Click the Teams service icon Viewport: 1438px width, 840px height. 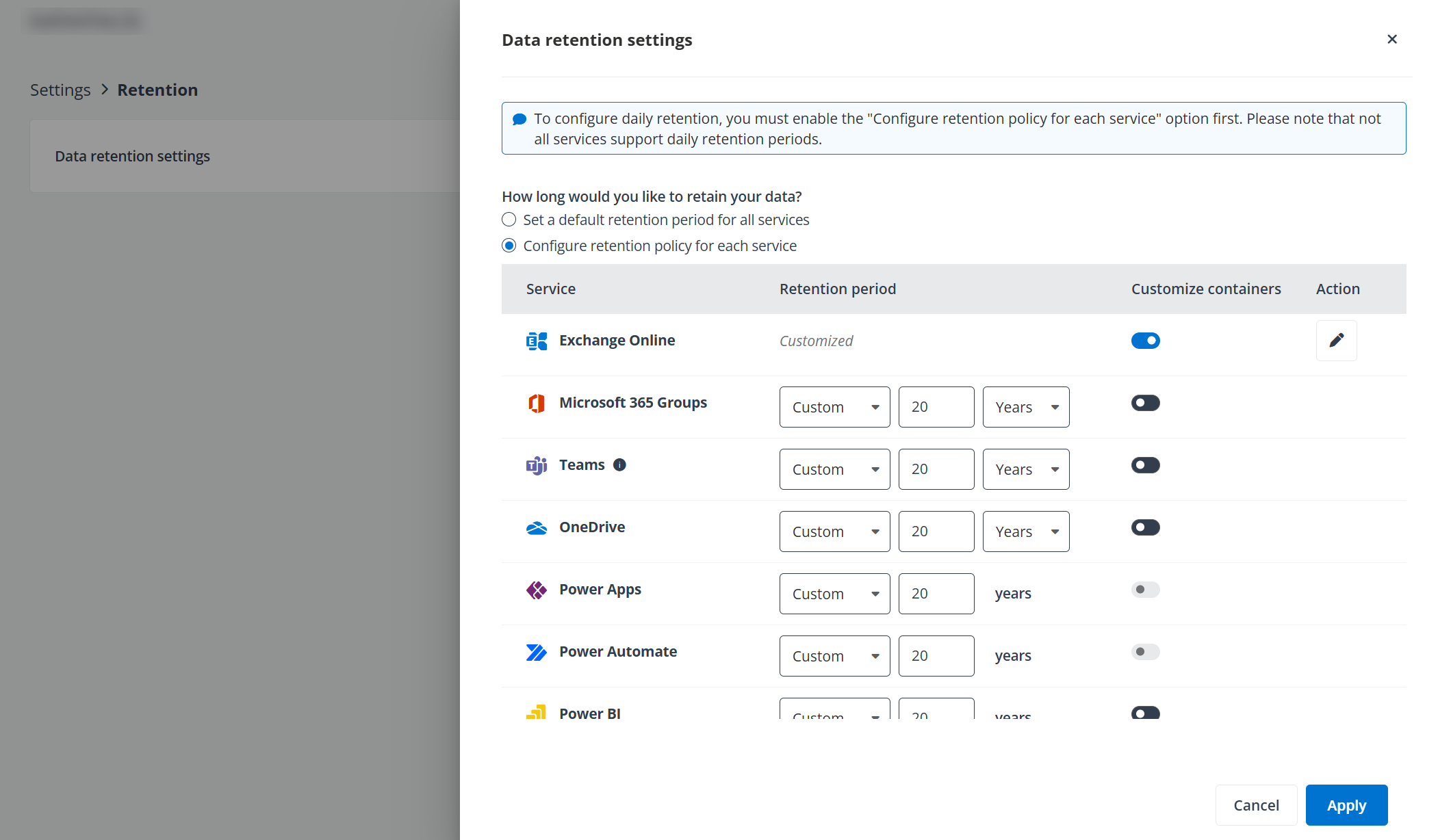(x=537, y=465)
